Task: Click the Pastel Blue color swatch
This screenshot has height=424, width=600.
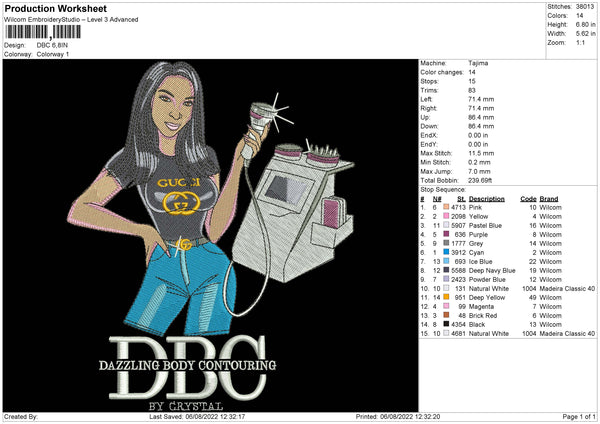Action: click(446, 225)
